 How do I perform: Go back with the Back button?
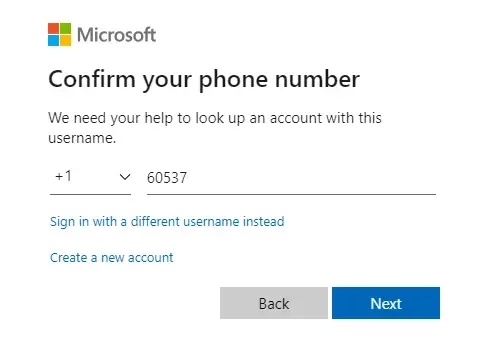[x=274, y=303]
